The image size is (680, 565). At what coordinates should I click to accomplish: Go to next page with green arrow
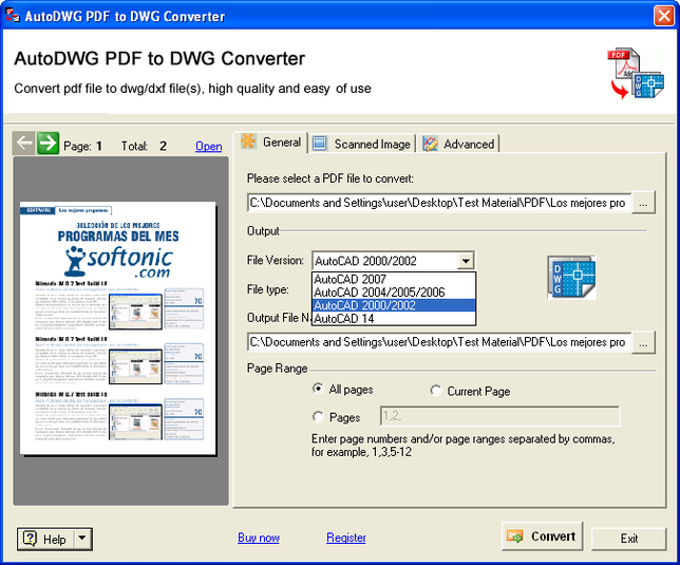(48, 143)
